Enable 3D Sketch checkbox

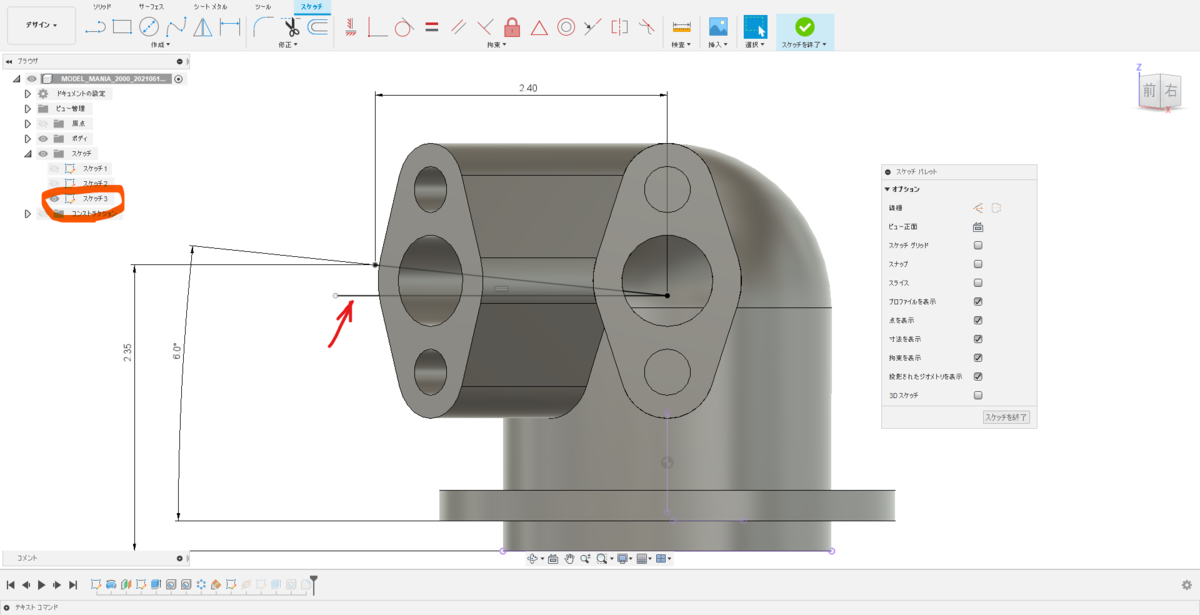coord(978,395)
